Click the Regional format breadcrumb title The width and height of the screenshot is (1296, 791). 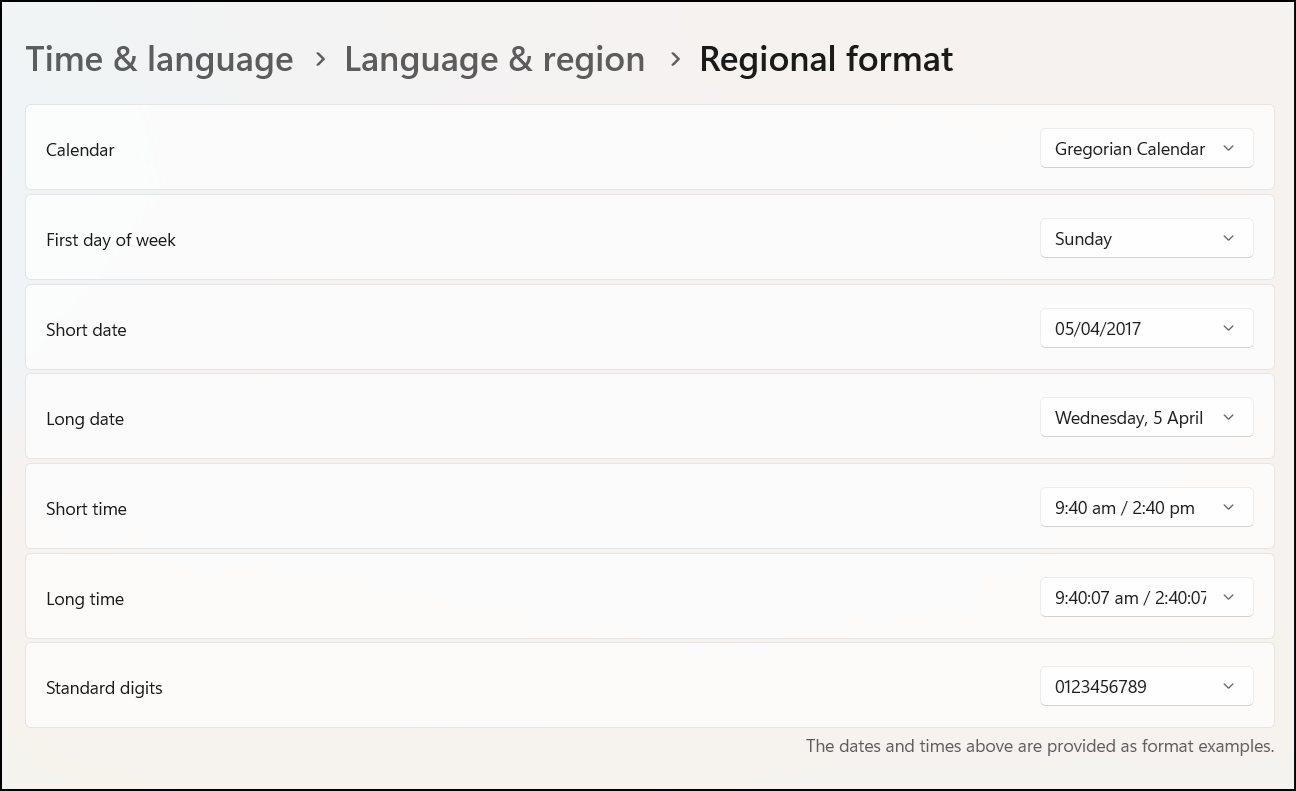826,59
